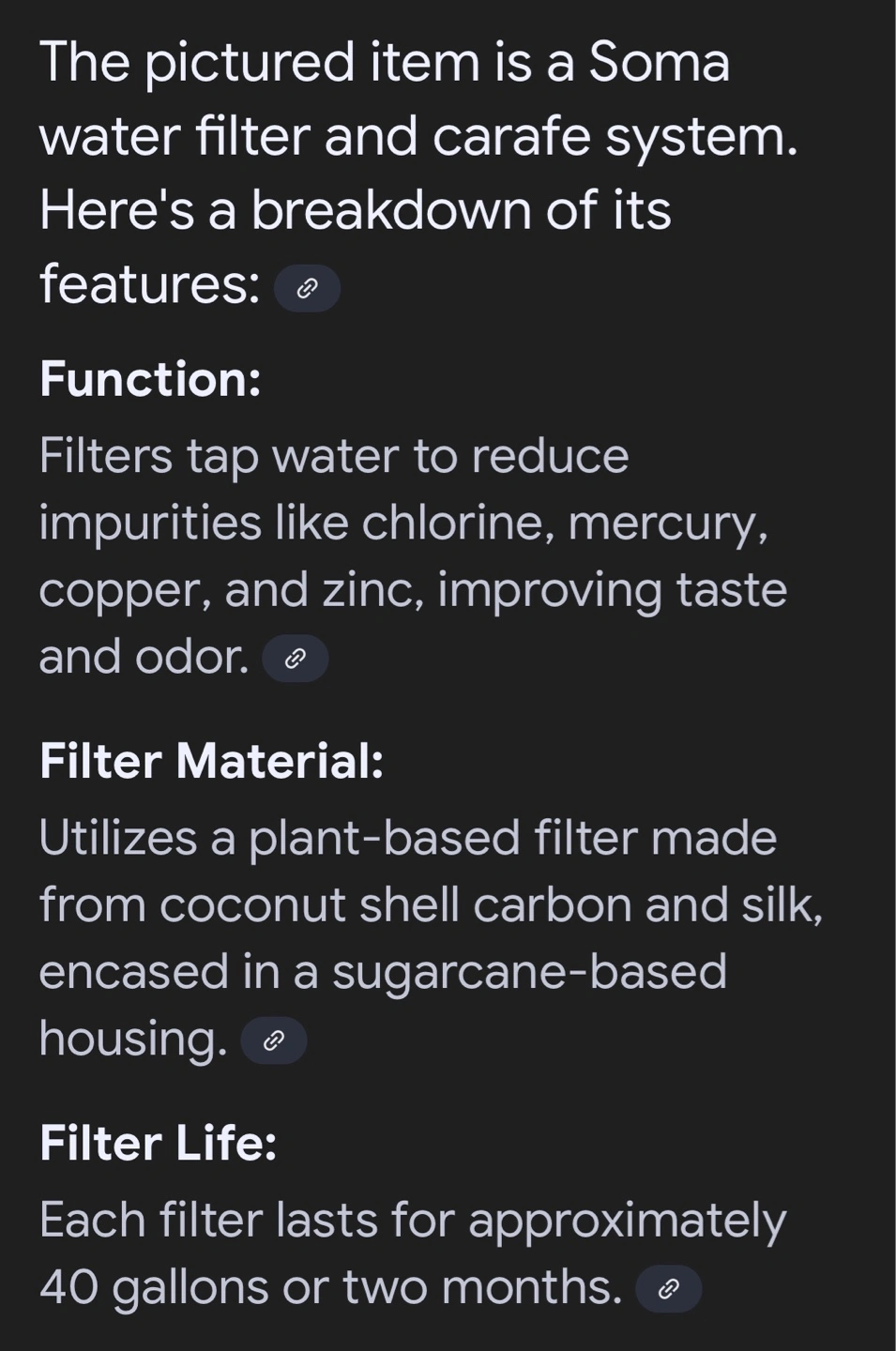Tap the line "Filters tap water to reduce"

coord(334,457)
